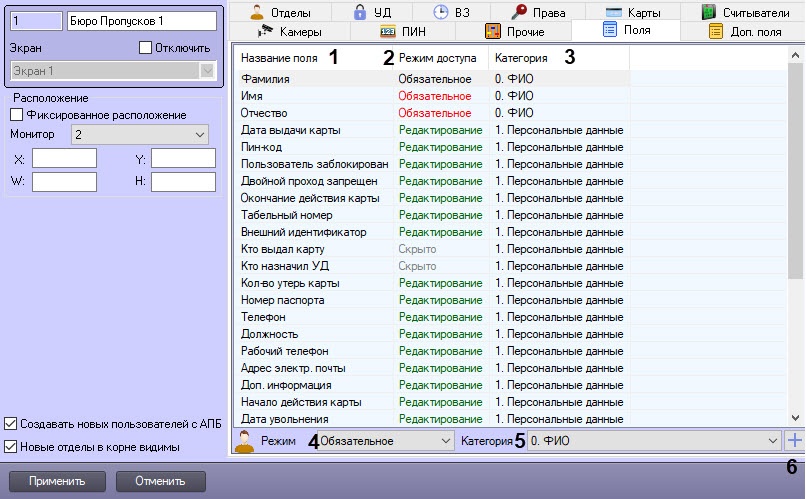Click the plus icon to add field
Screen dimensions: 806x499
coord(795,440)
